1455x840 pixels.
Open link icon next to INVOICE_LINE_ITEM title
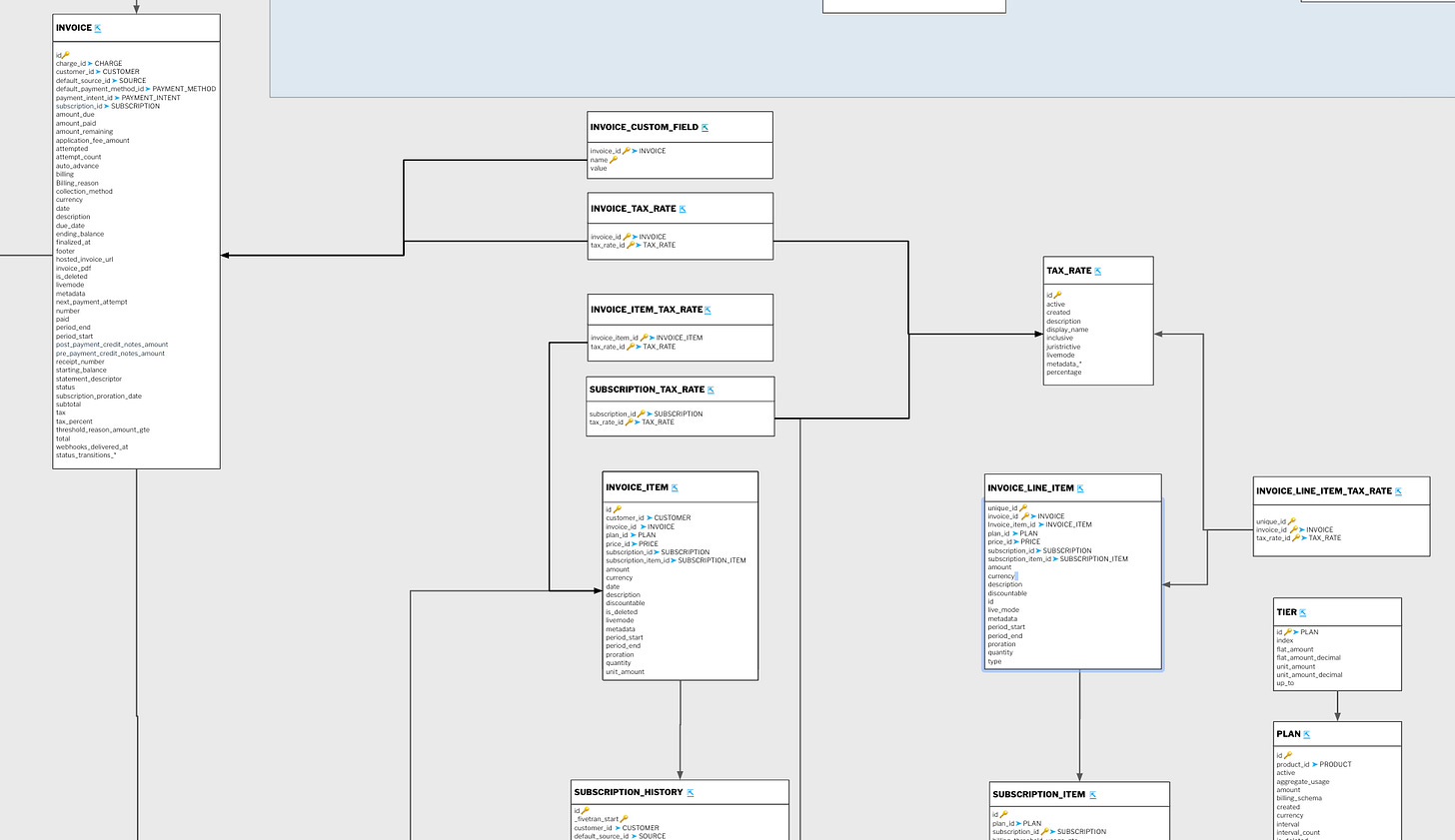1081,489
